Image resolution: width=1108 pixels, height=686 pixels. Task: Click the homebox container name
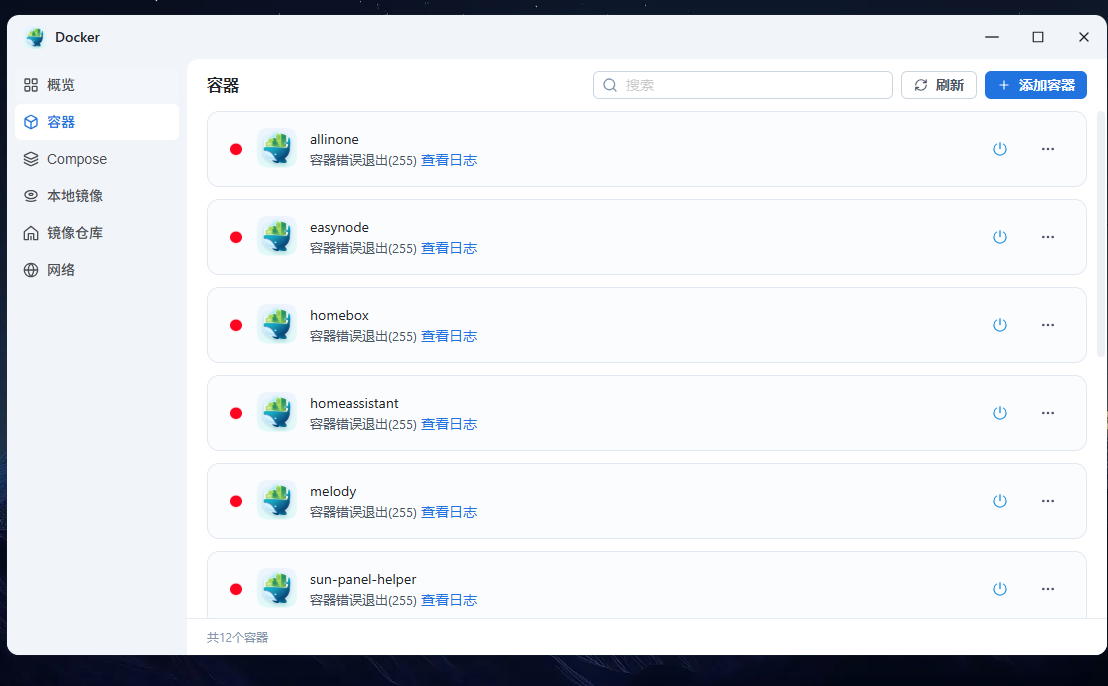[339, 315]
